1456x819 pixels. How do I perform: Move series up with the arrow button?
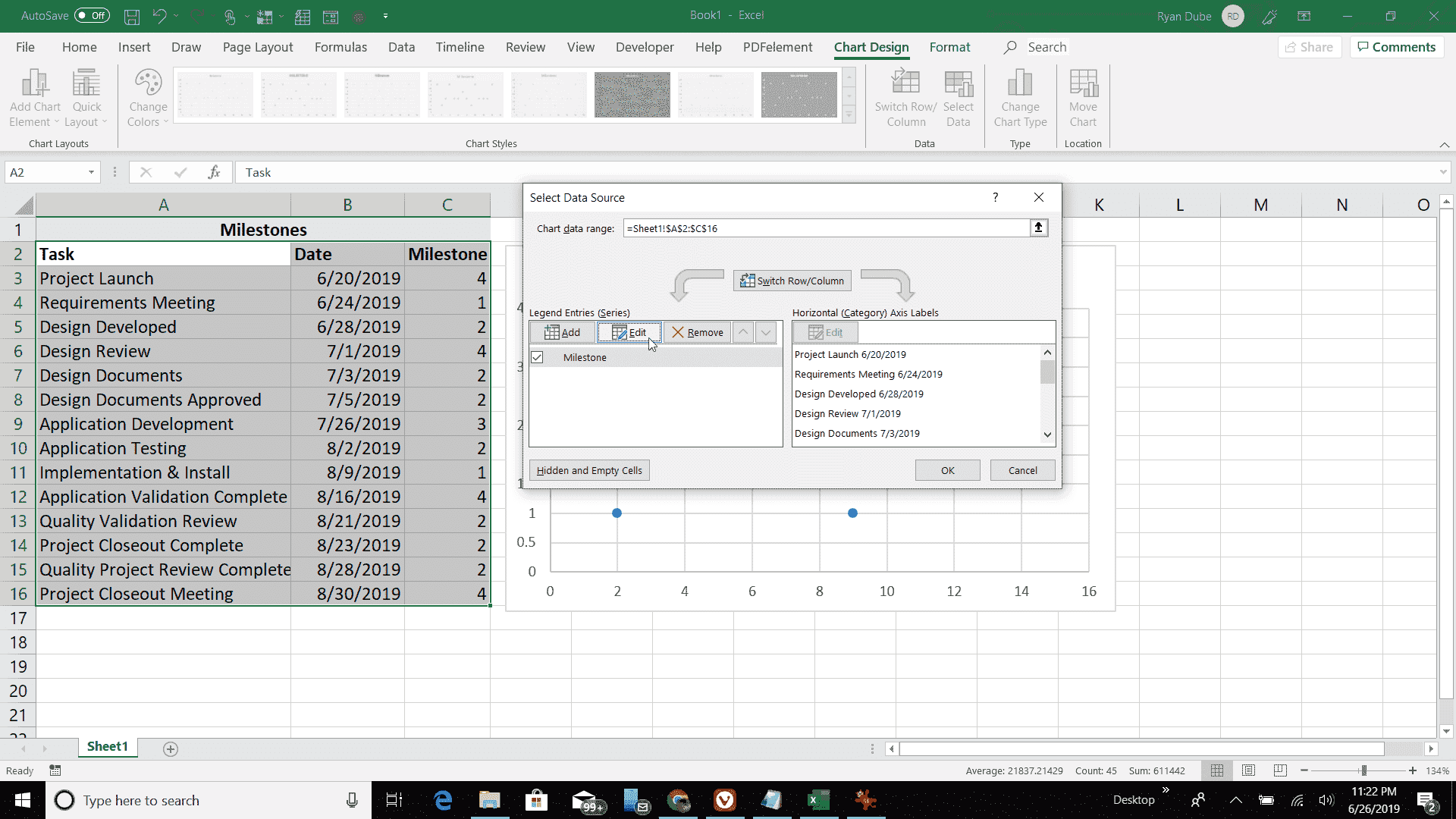coord(743,332)
